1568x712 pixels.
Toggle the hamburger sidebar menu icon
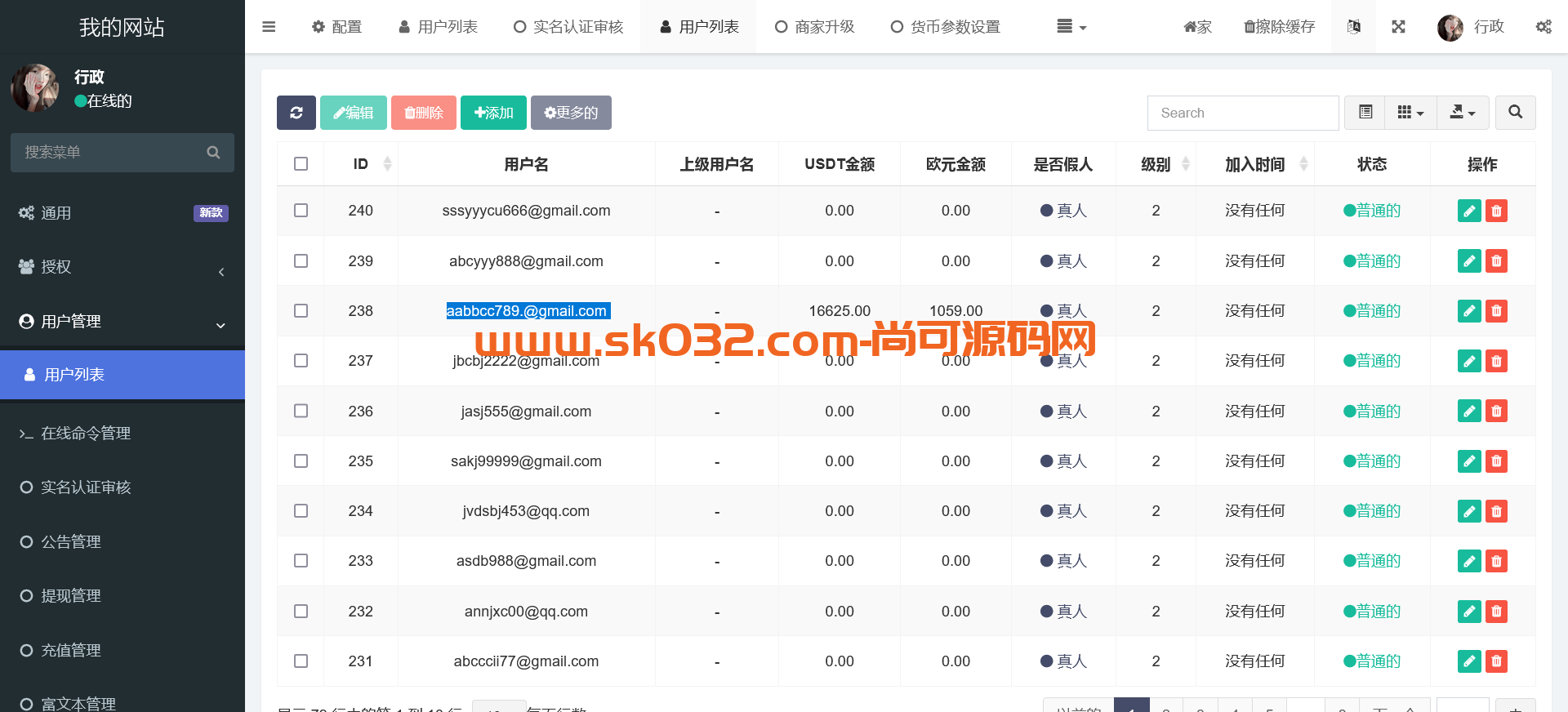coord(269,27)
